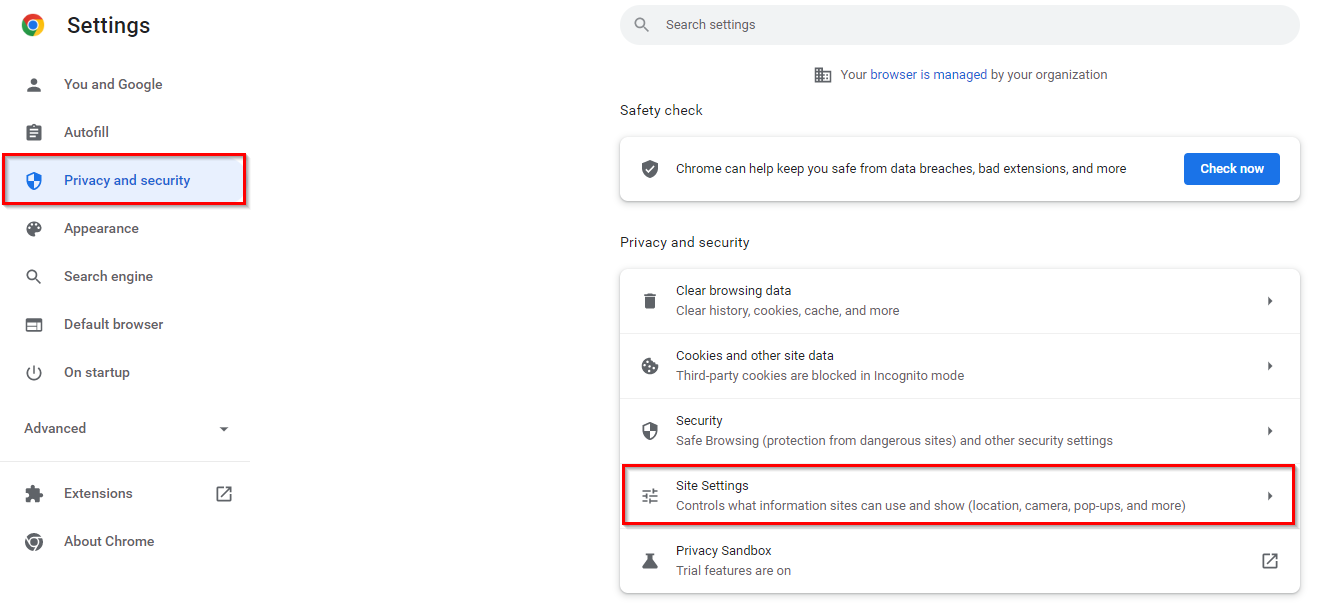Focus the Search settings field
The width and height of the screenshot is (1334, 615).
click(960, 25)
